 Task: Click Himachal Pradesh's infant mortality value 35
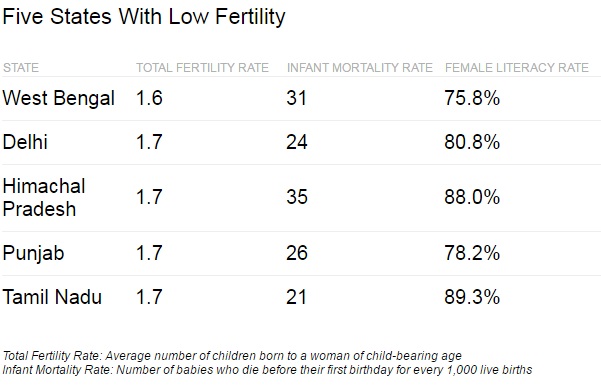297,197
